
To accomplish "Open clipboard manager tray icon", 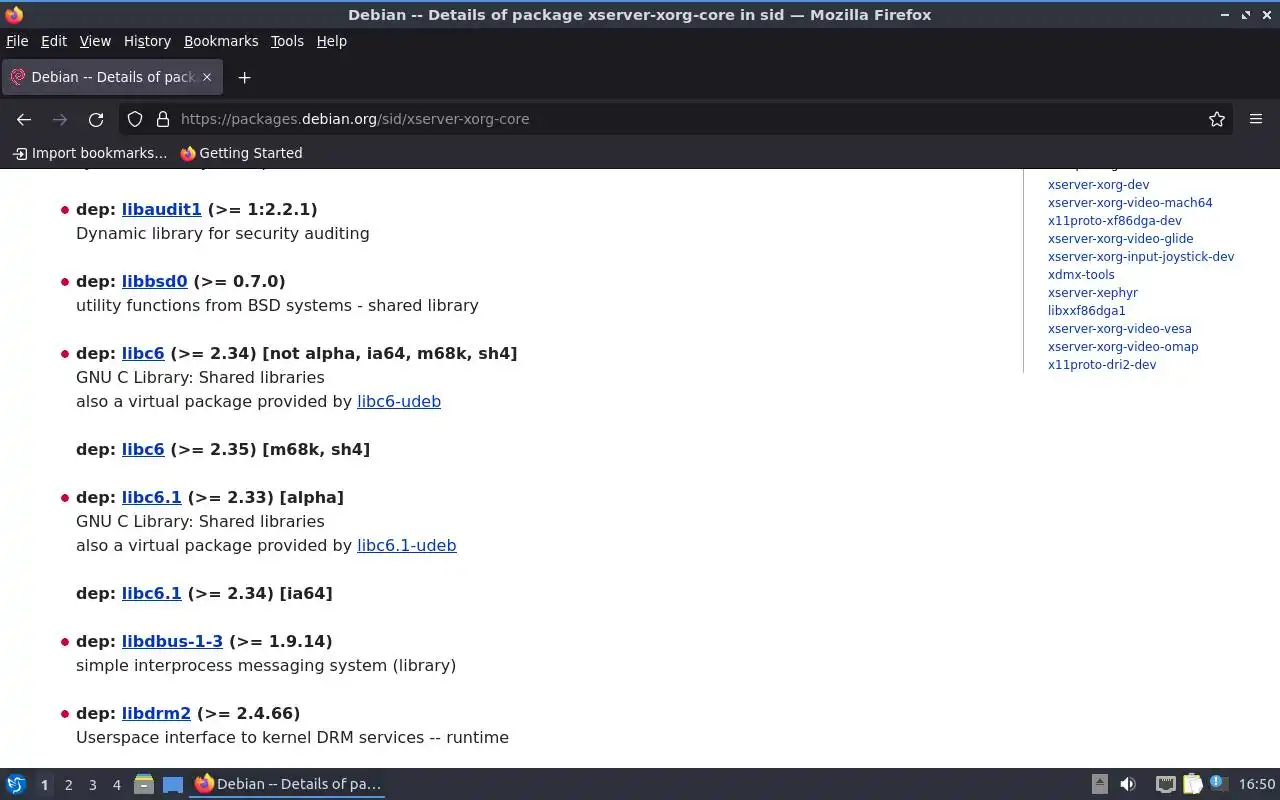I will [x=1192, y=784].
